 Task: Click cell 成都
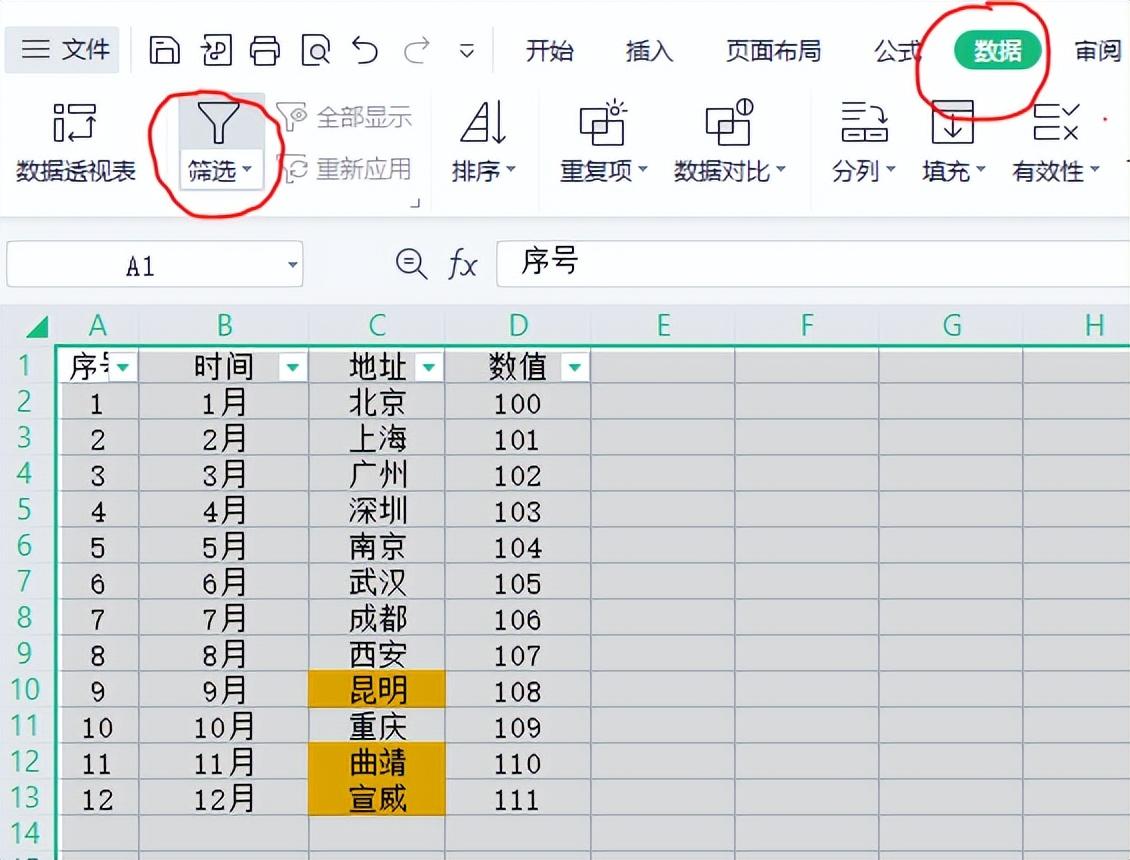[377, 619]
